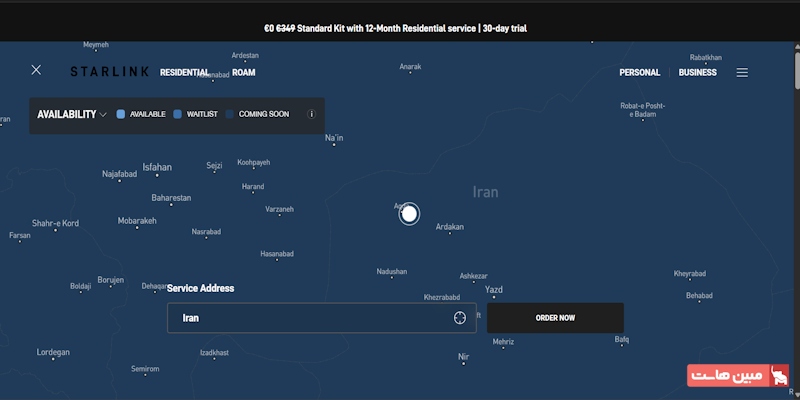The width and height of the screenshot is (800, 400).
Task: Click the Isfahan city label
Action: coord(157,167)
